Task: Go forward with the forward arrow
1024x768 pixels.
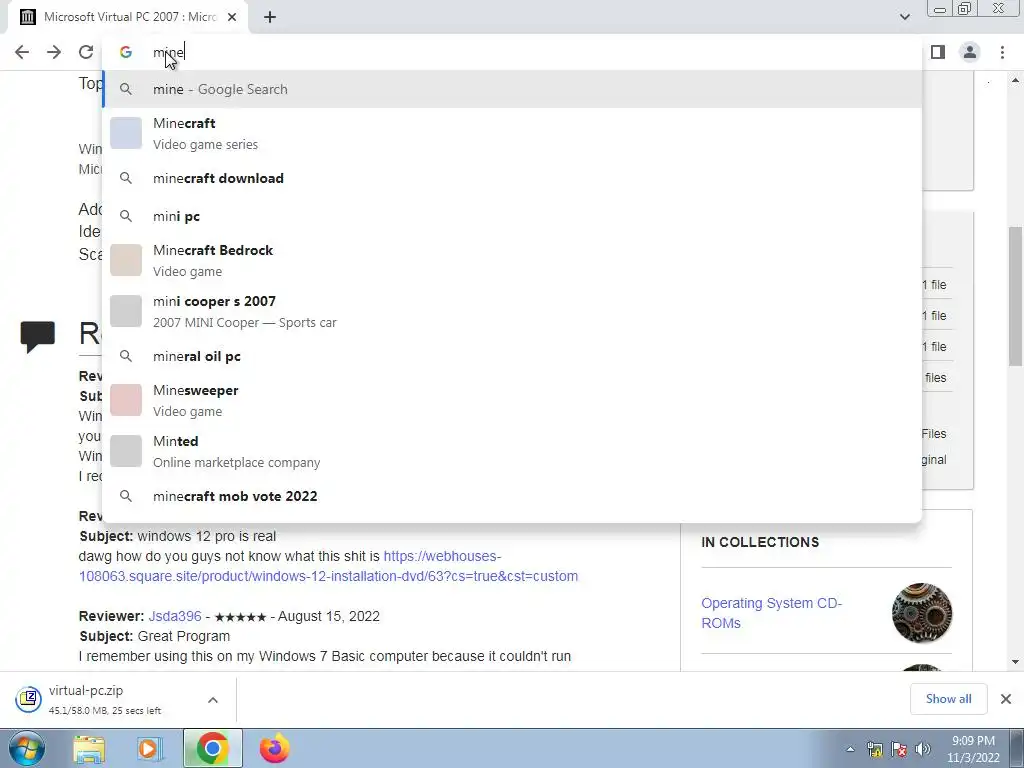Action: click(54, 52)
